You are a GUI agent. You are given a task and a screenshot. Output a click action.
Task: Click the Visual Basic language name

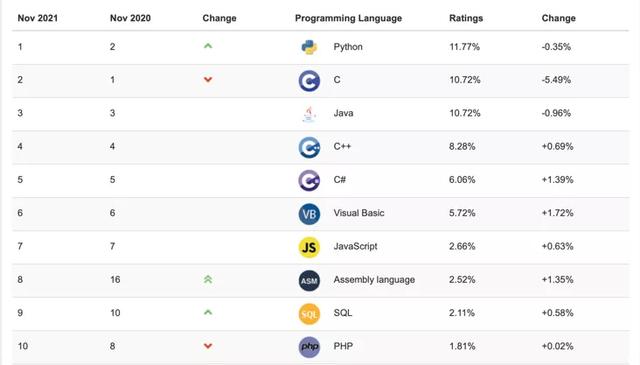point(359,213)
